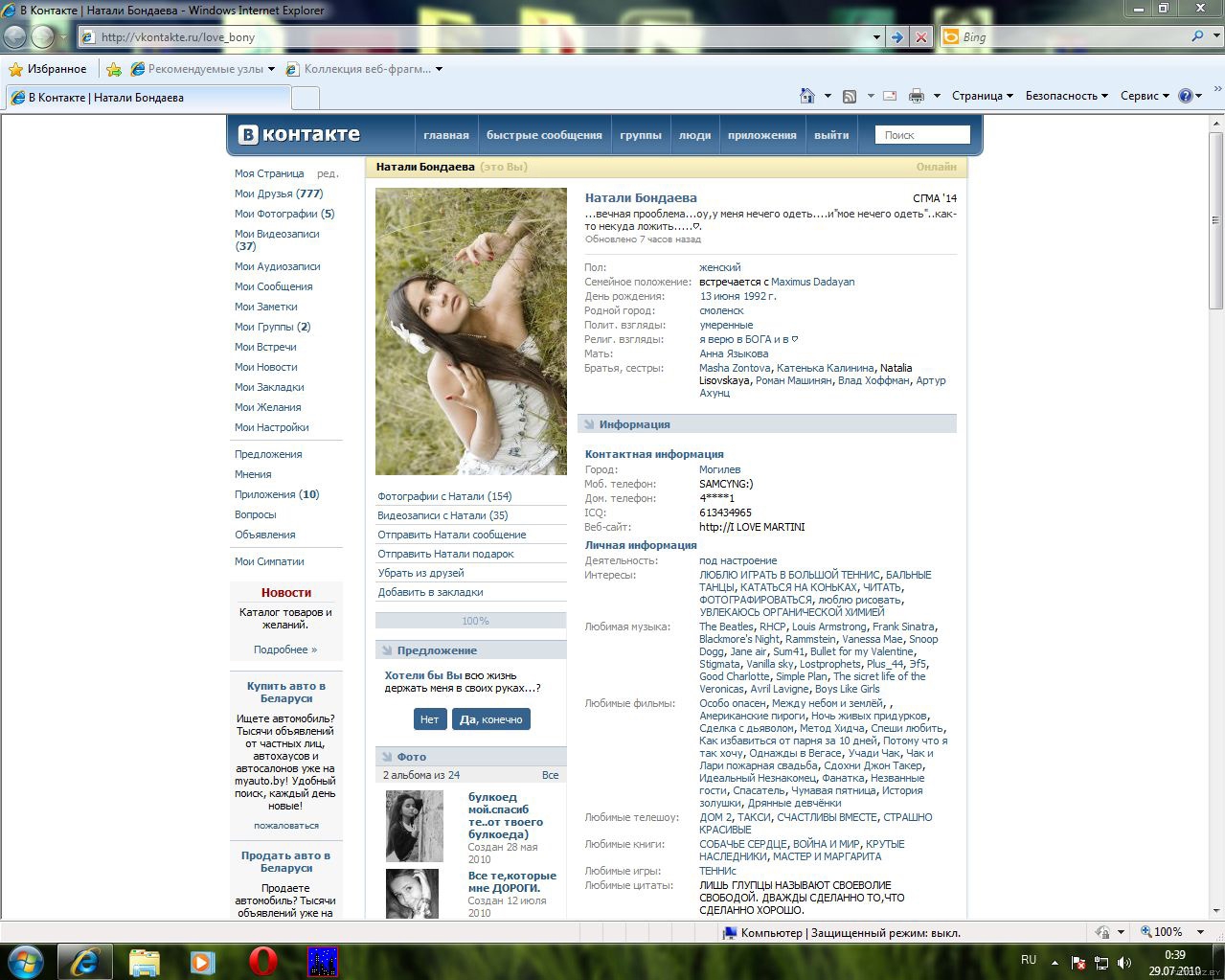Select the В Контакте | Натали Бондаева tab
Viewport: 1225px width, 980px height.
[x=147, y=98]
